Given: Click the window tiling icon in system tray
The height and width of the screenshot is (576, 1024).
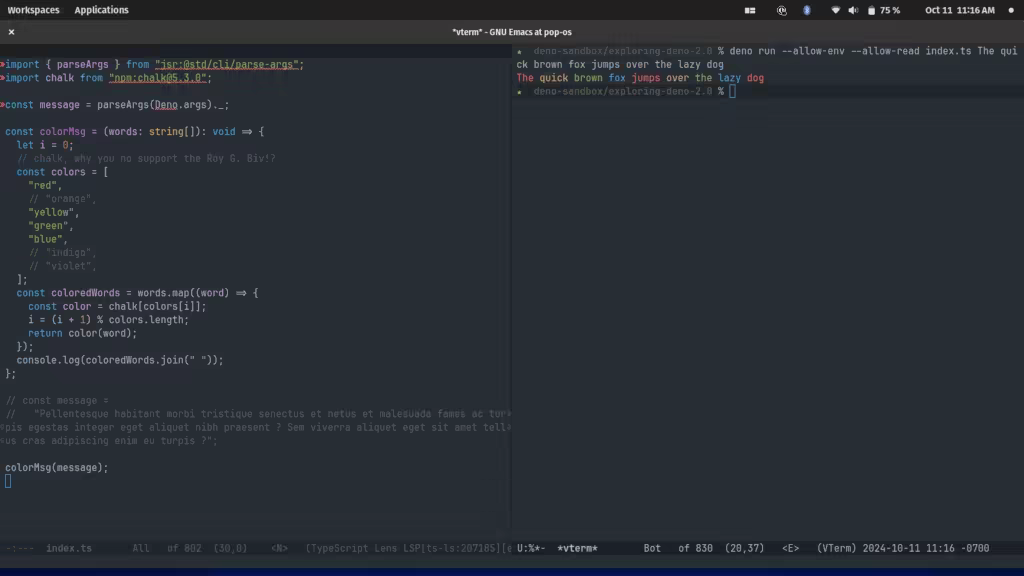Looking at the screenshot, I should [750, 10].
